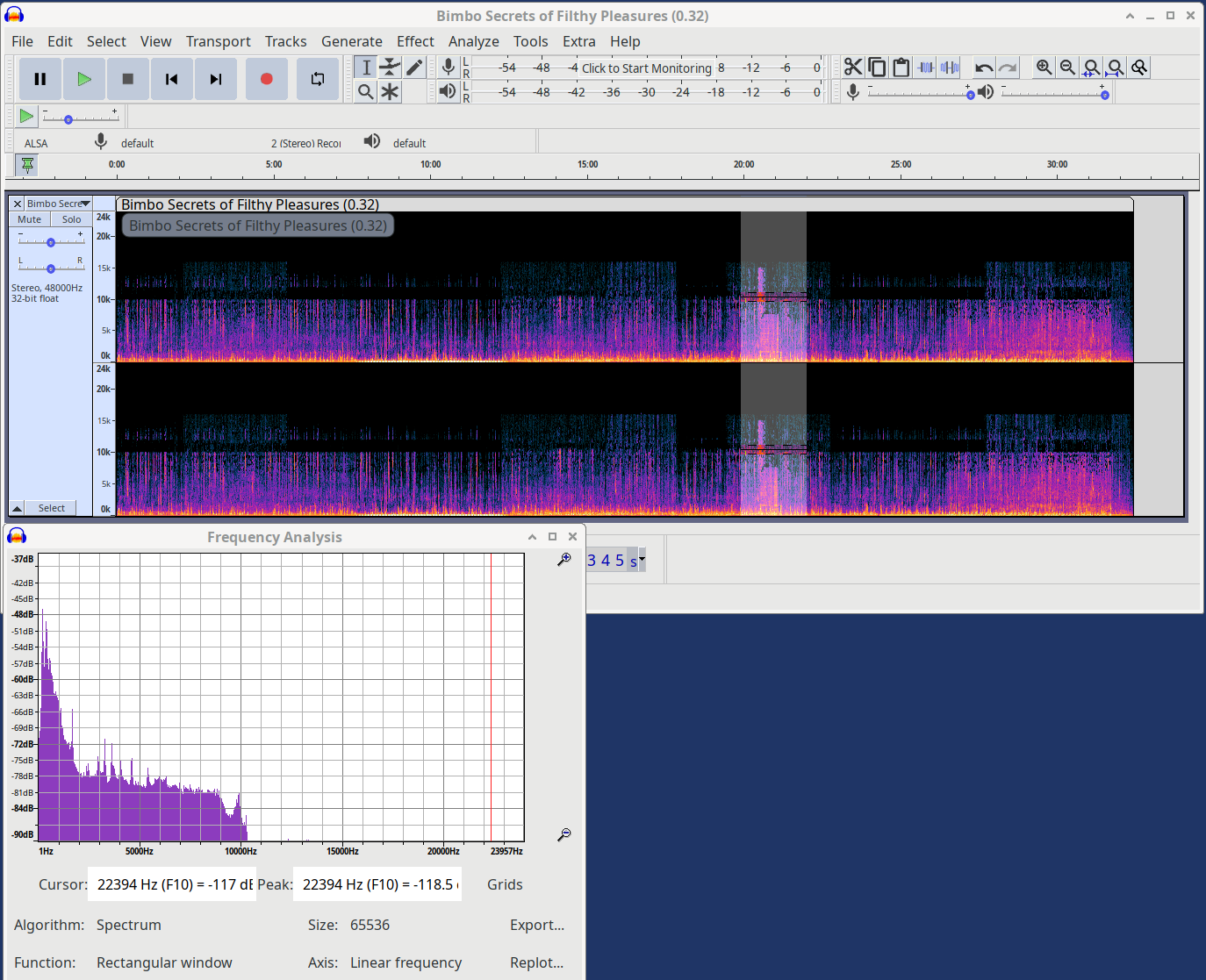Image resolution: width=1206 pixels, height=980 pixels.
Task: Click the Export... button
Action: tap(536, 925)
